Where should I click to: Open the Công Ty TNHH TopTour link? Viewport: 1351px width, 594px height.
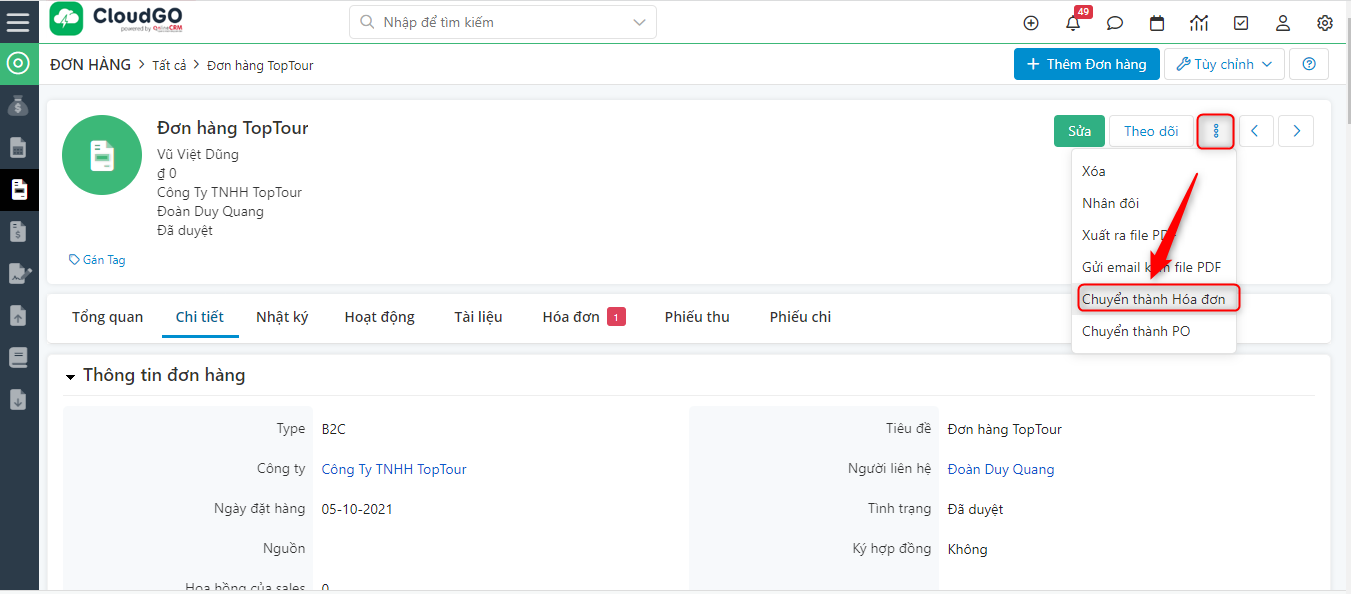(394, 469)
